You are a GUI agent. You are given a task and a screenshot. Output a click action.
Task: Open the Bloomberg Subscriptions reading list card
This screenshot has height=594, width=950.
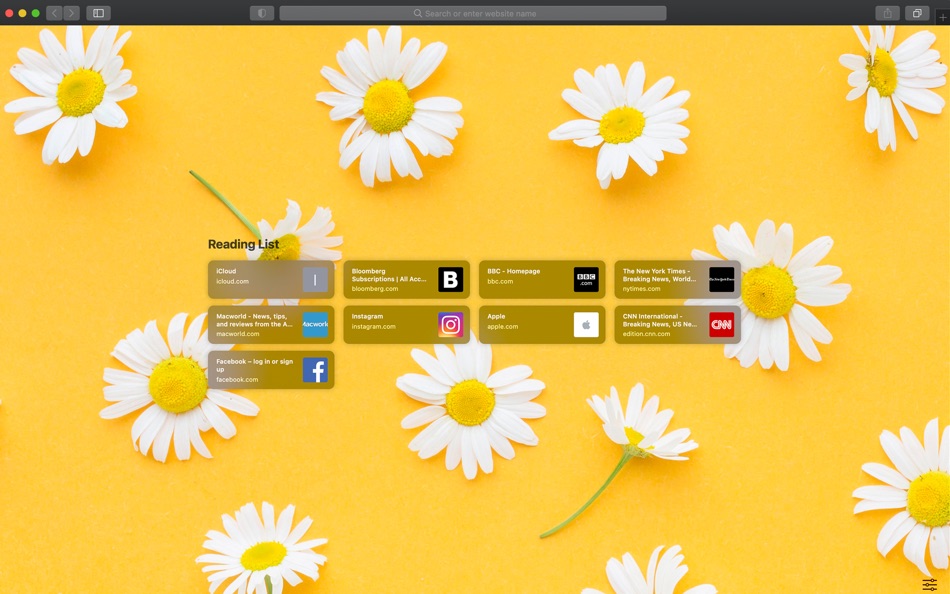tap(407, 279)
